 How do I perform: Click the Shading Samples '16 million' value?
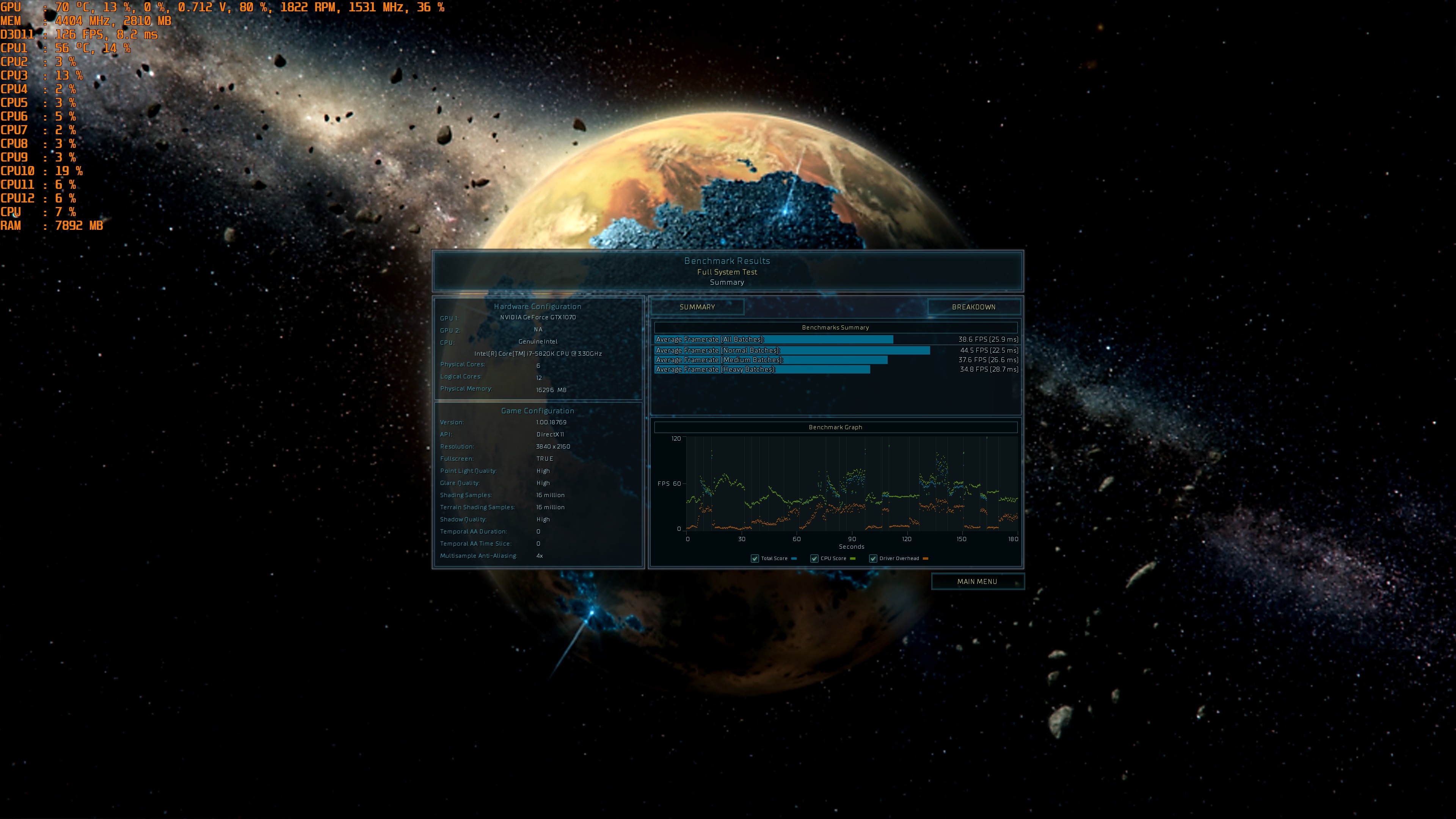(x=550, y=495)
